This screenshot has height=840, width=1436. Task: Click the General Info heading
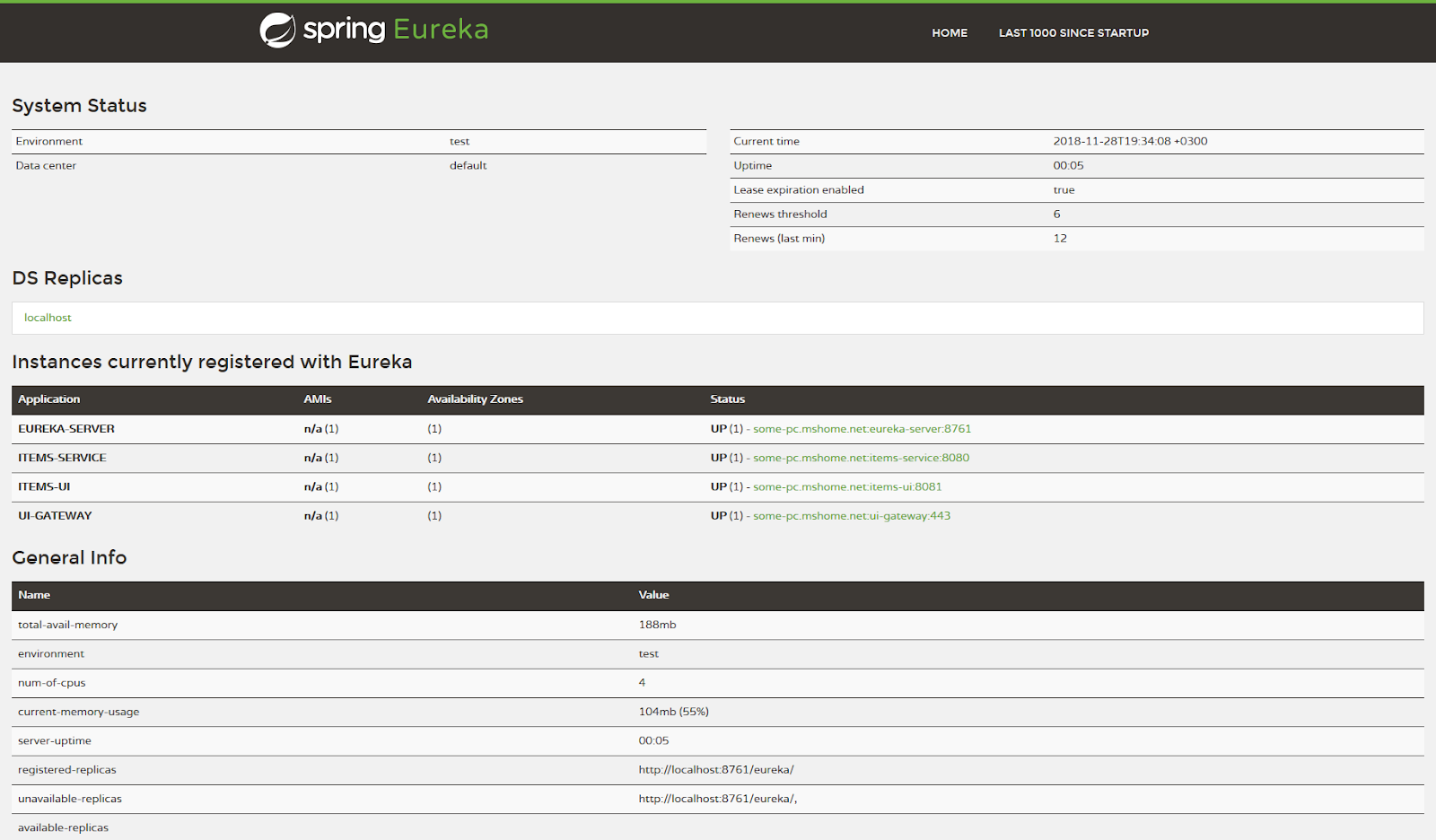69,557
